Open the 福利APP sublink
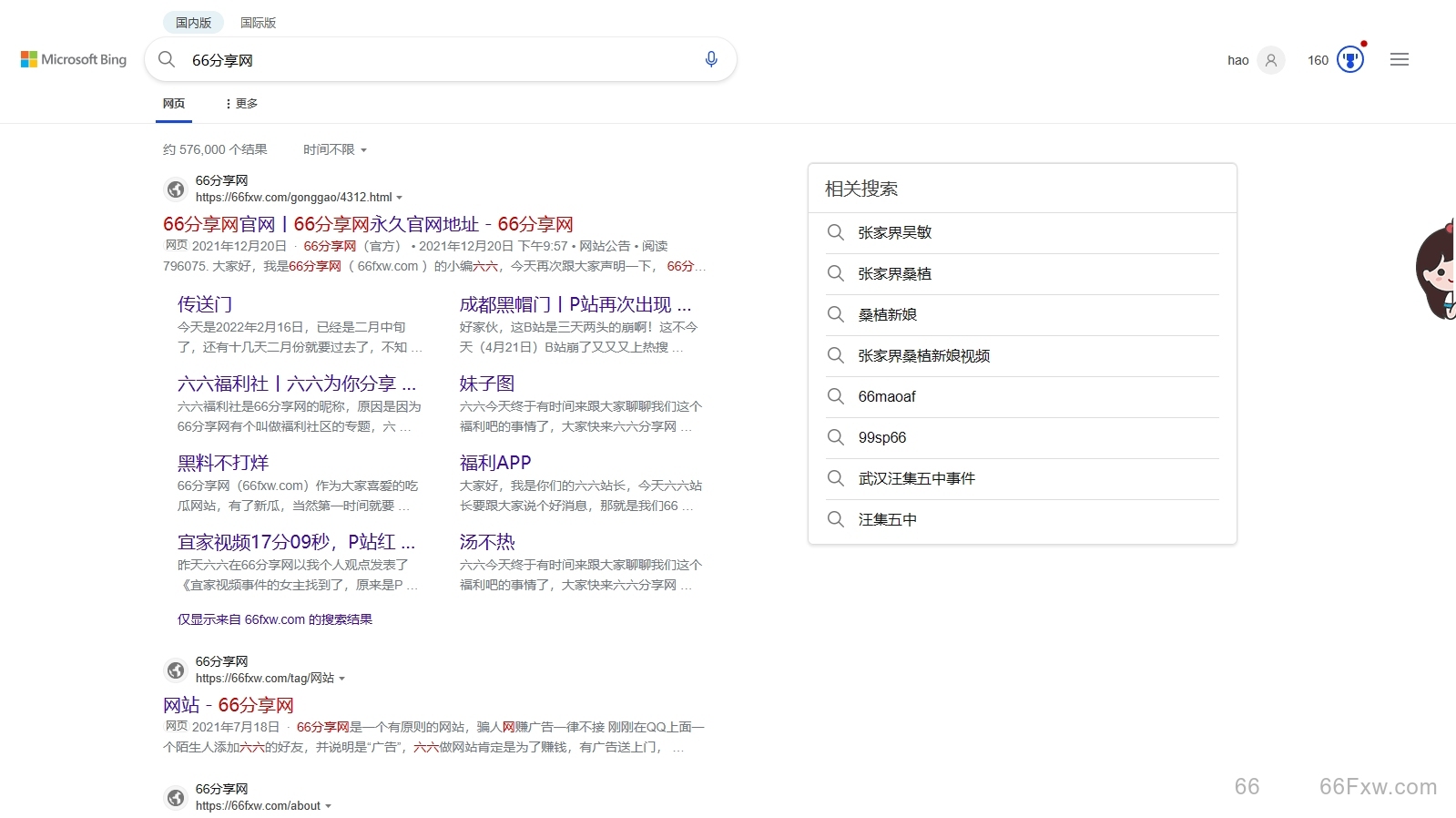 495,463
